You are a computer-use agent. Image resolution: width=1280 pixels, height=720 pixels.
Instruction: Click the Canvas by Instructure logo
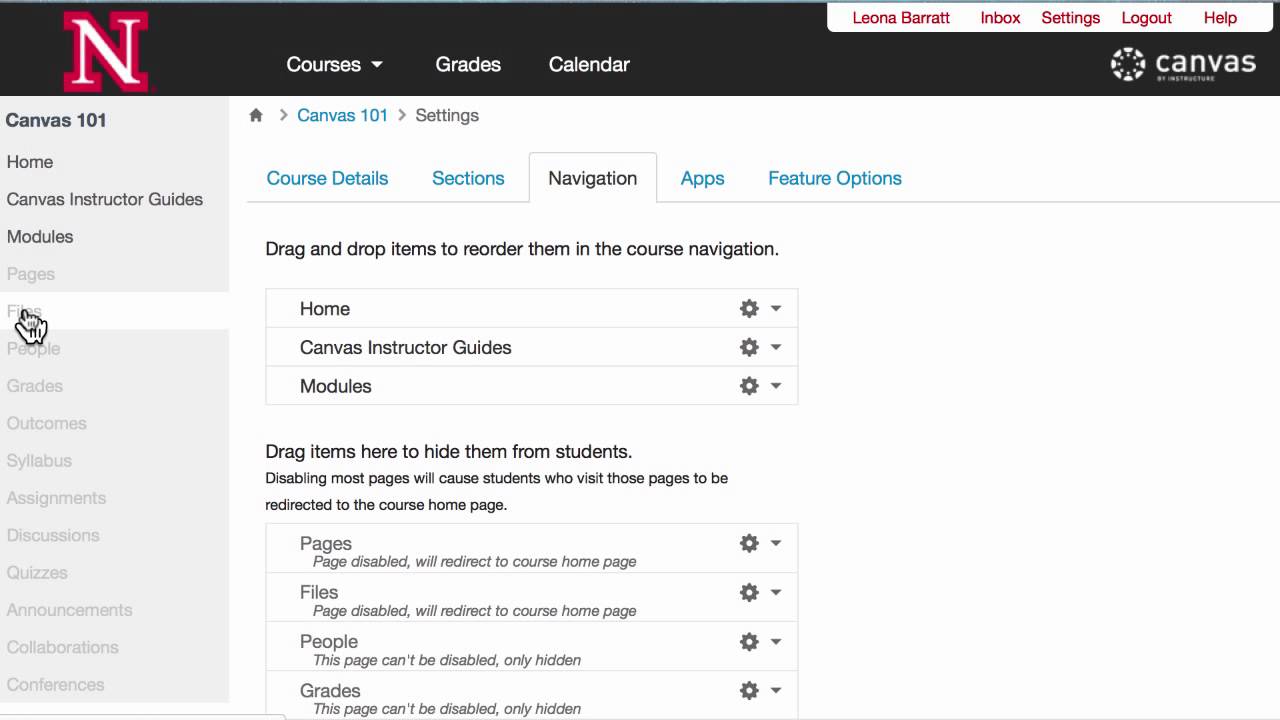(1183, 65)
